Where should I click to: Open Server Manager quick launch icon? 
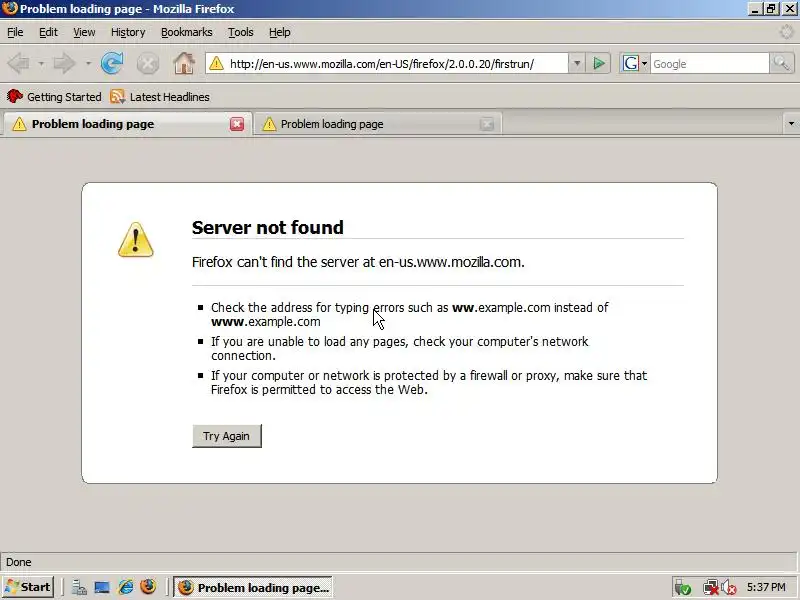[x=79, y=588]
